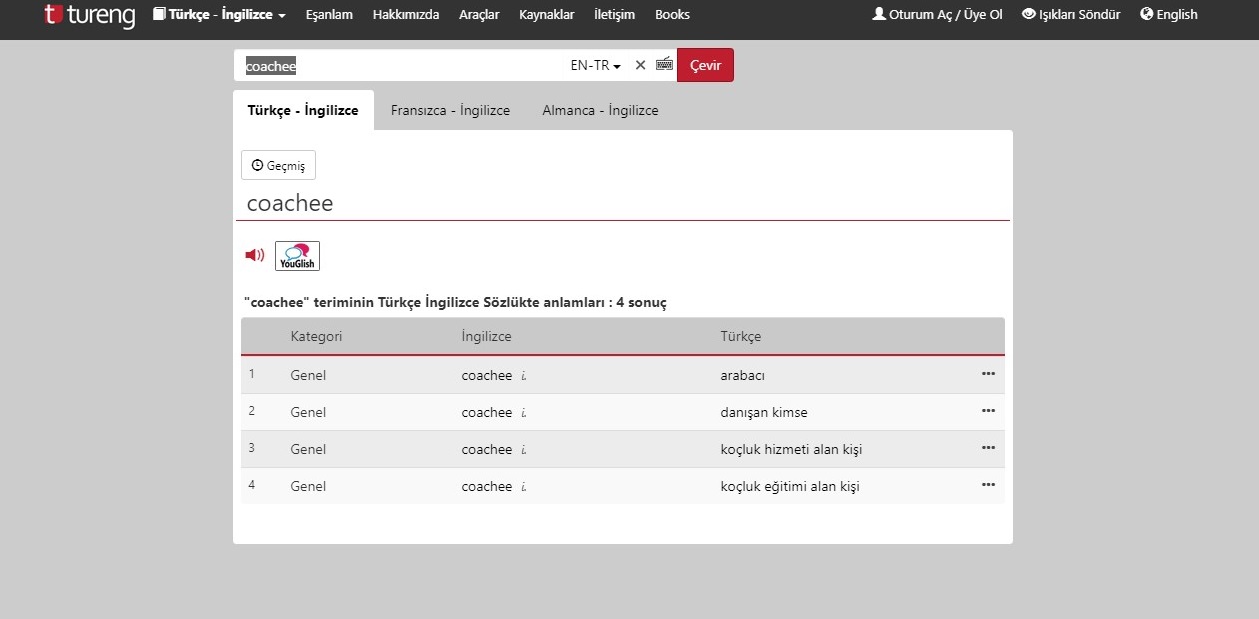Open İletişim menu item
The width and height of the screenshot is (1259, 619).
pyautogui.click(x=614, y=15)
